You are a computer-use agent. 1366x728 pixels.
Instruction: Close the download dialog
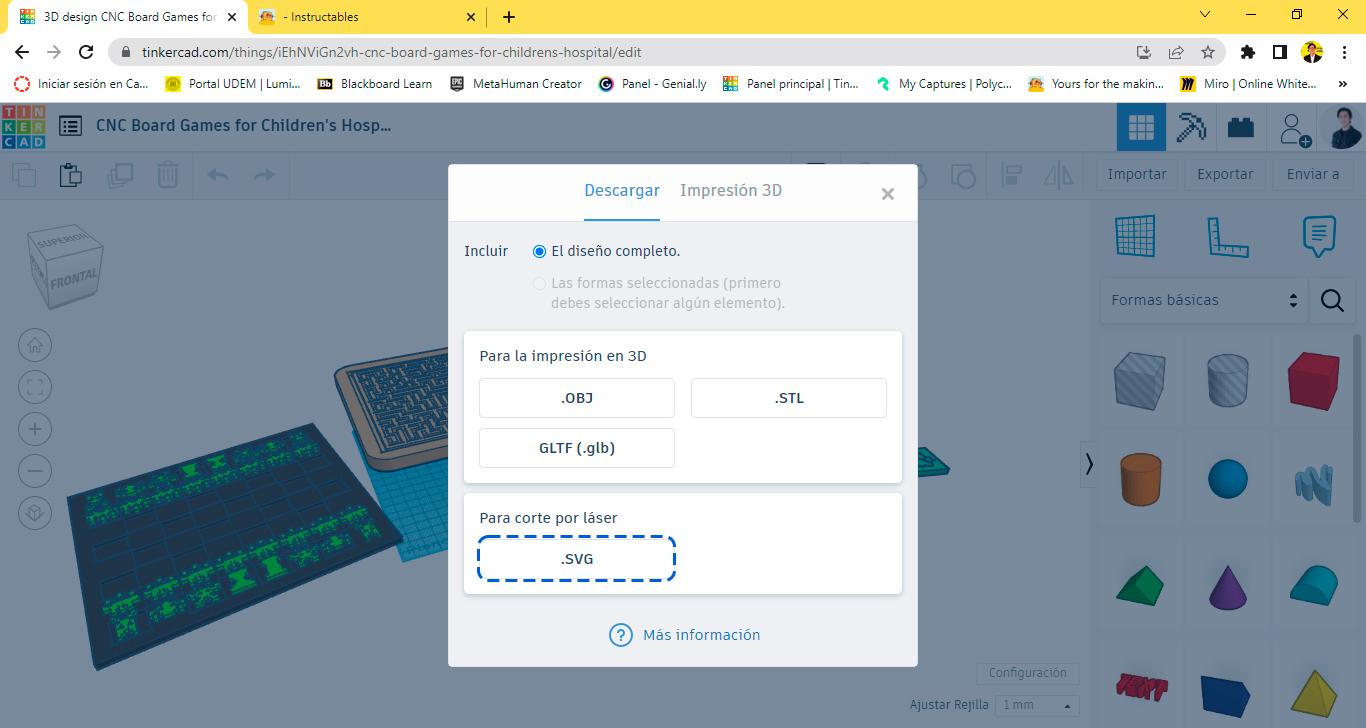point(887,194)
